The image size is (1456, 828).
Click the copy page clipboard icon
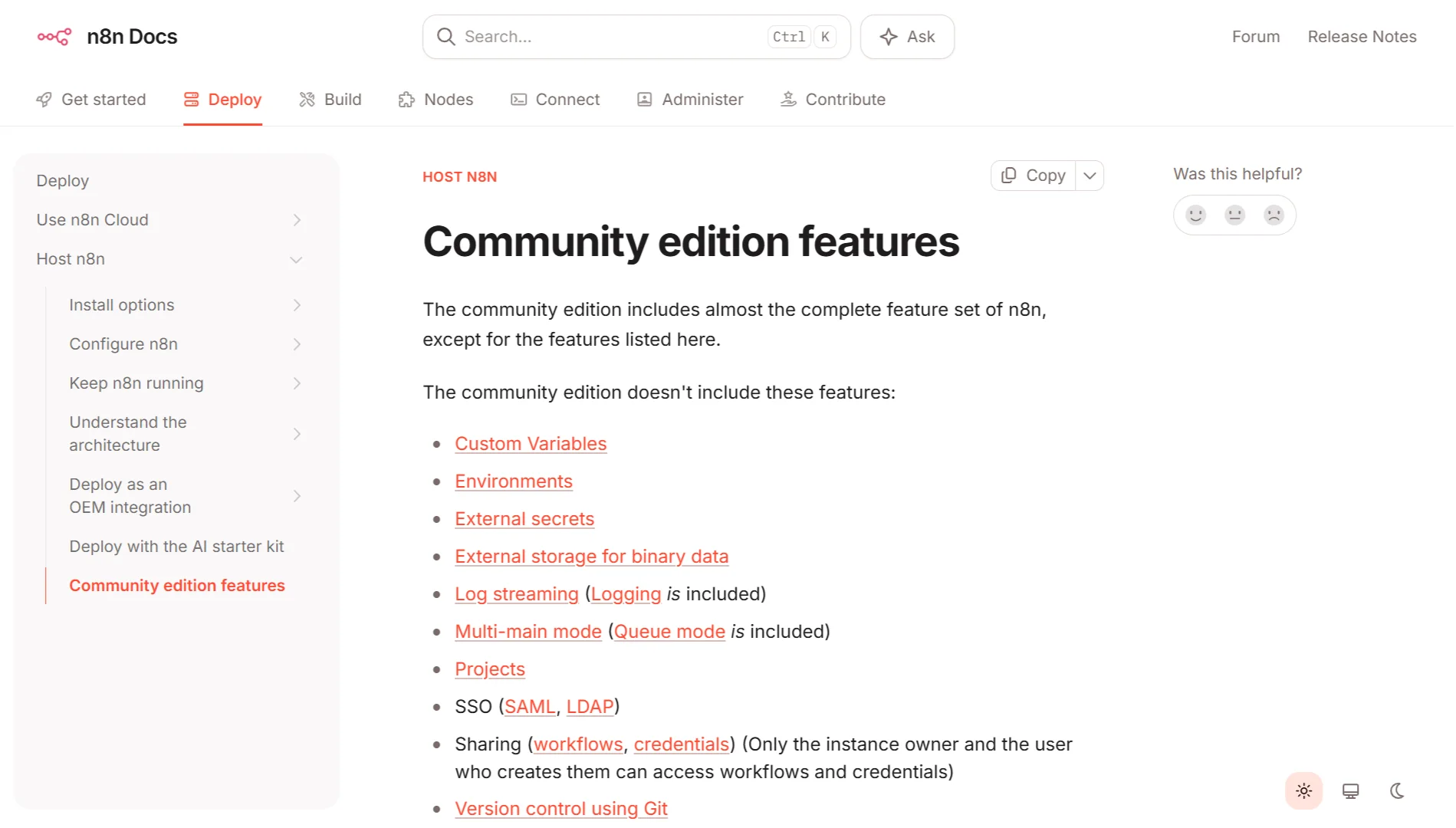[x=1009, y=176]
